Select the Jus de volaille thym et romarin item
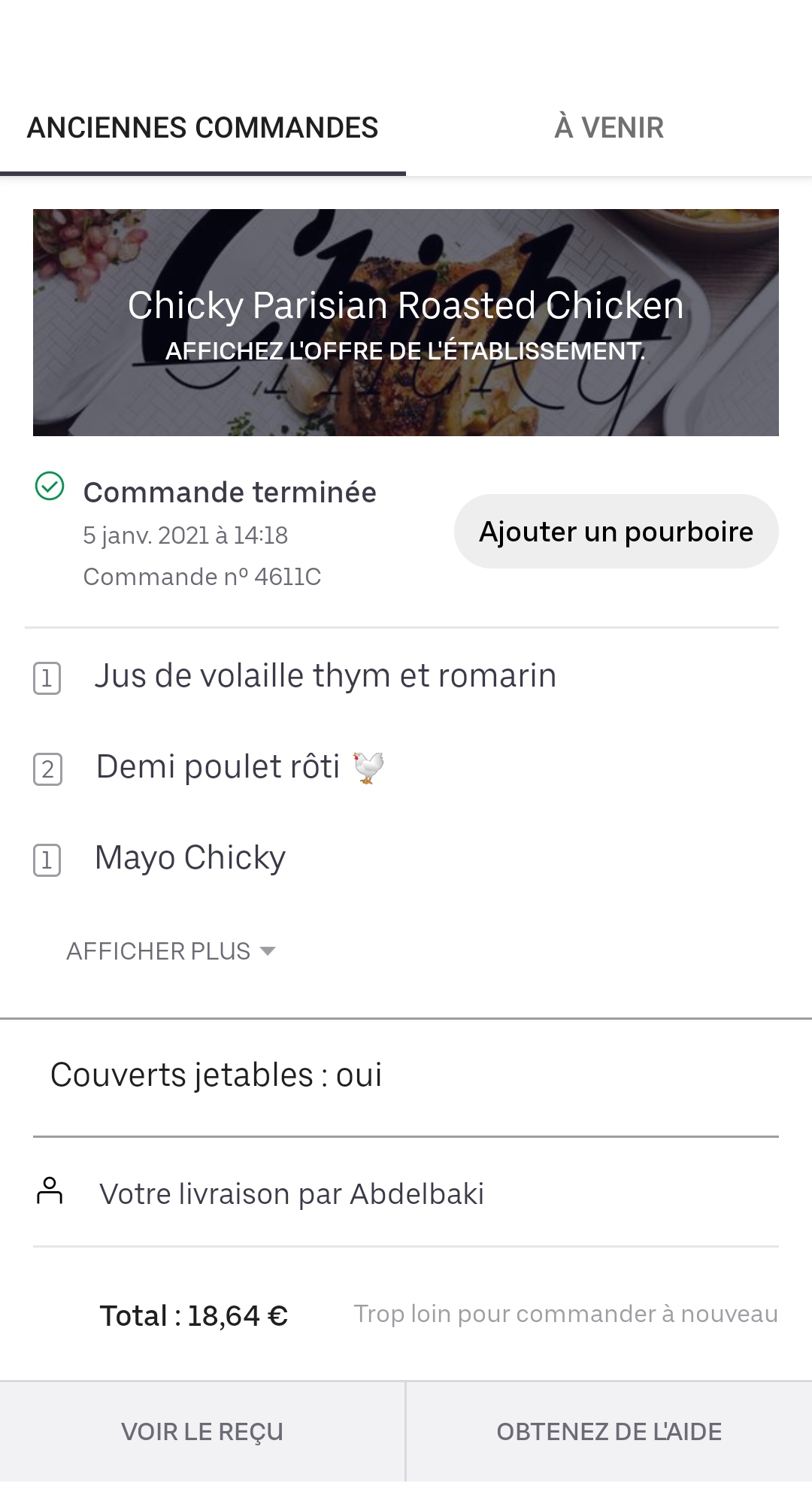The width and height of the screenshot is (812, 1492). tap(326, 676)
